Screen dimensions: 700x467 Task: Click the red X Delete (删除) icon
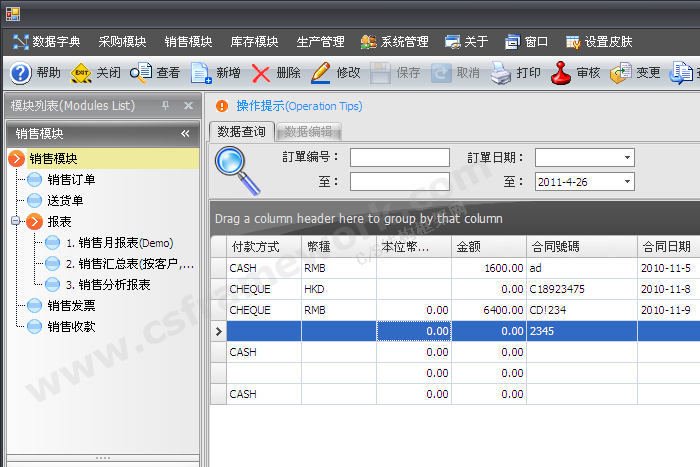point(261,73)
